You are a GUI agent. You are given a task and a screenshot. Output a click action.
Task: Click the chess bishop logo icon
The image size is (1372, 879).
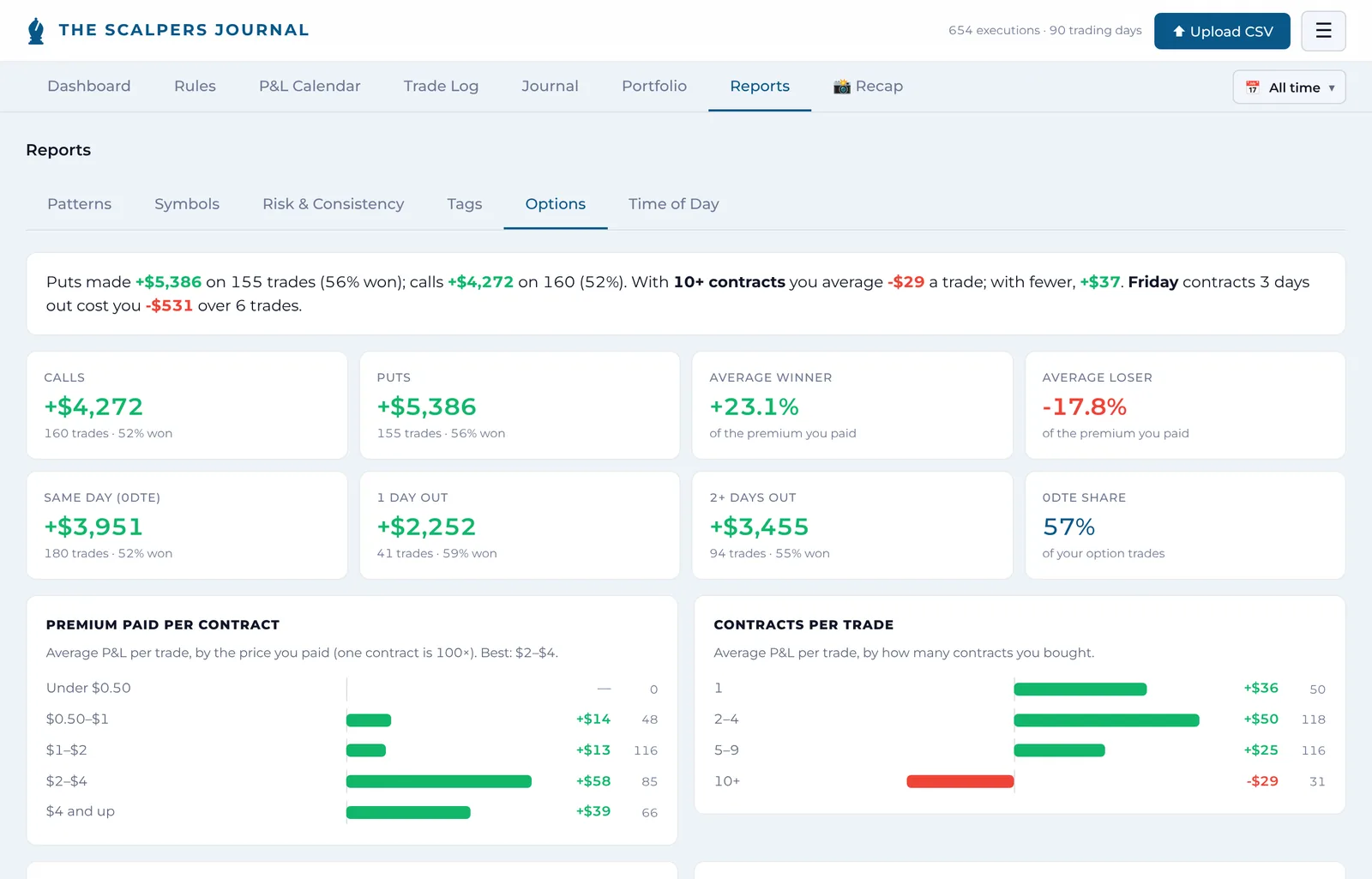36,31
